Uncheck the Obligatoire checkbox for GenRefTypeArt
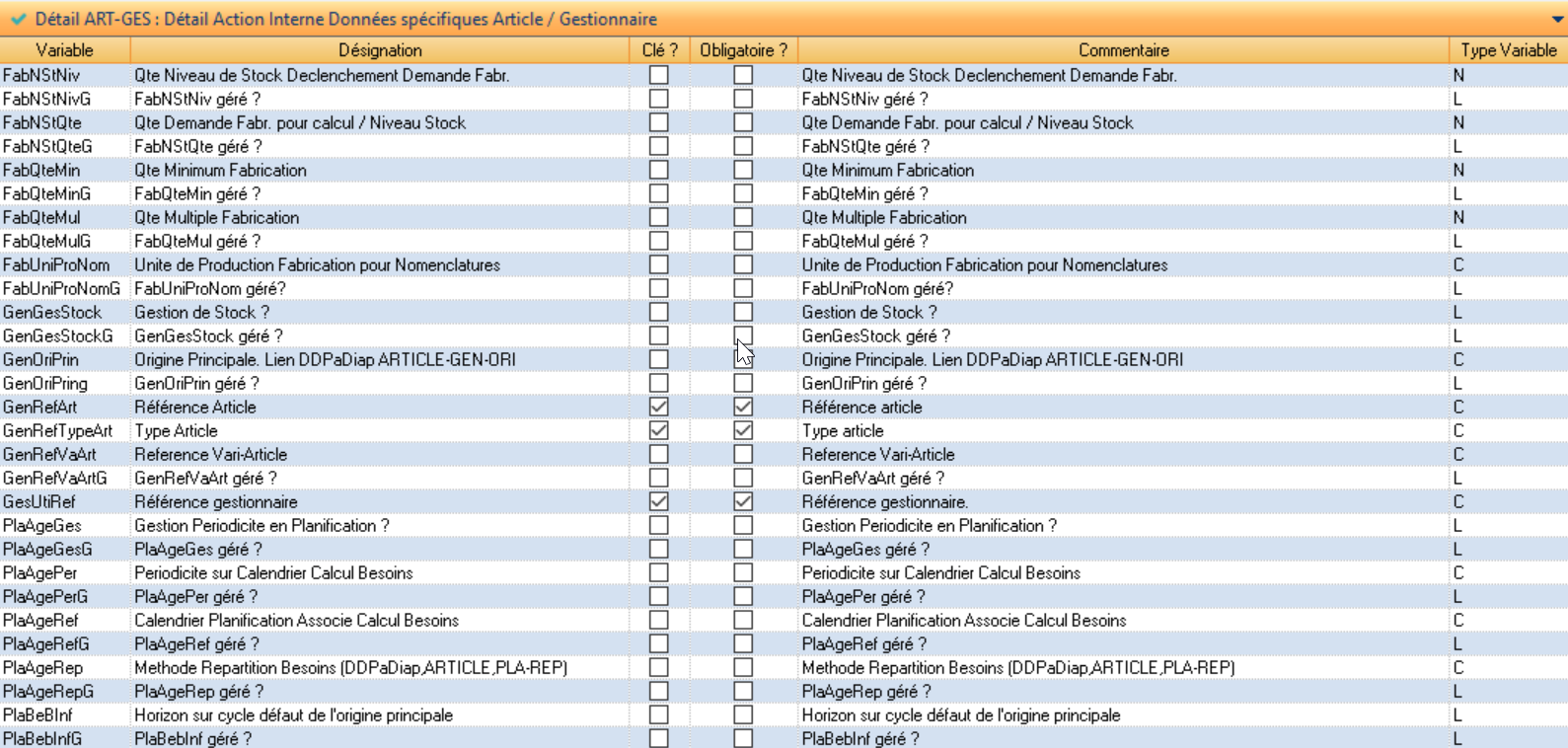The width and height of the screenshot is (1568, 748). click(743, 430)
